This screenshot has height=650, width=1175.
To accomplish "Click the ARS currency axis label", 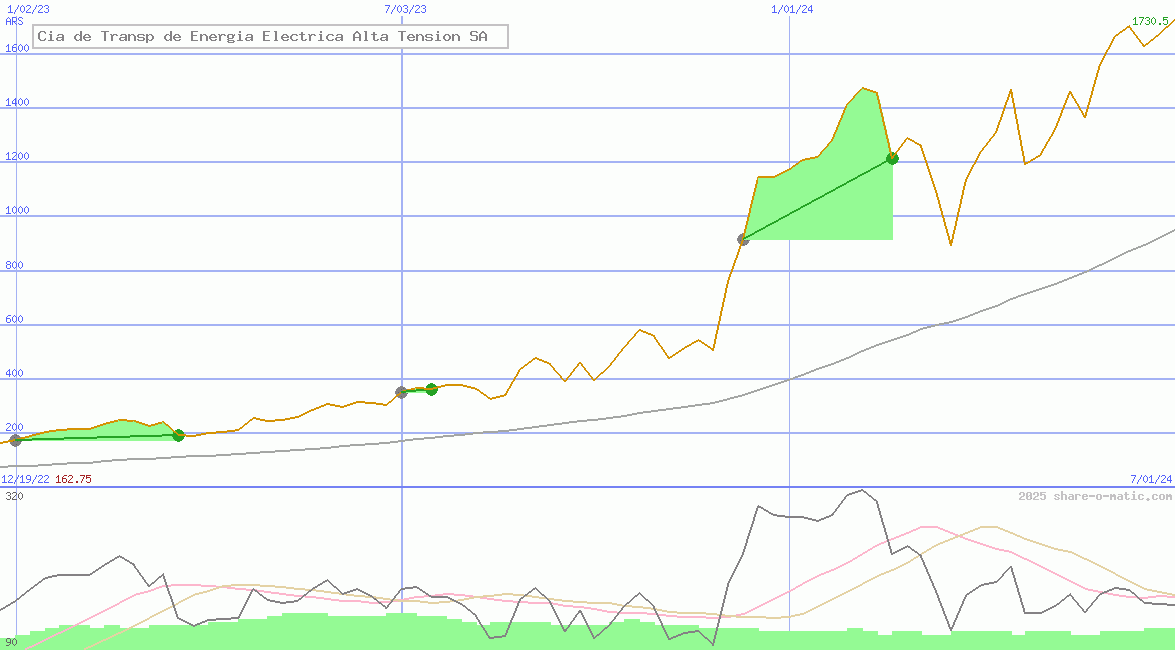I will click(14, 21).
